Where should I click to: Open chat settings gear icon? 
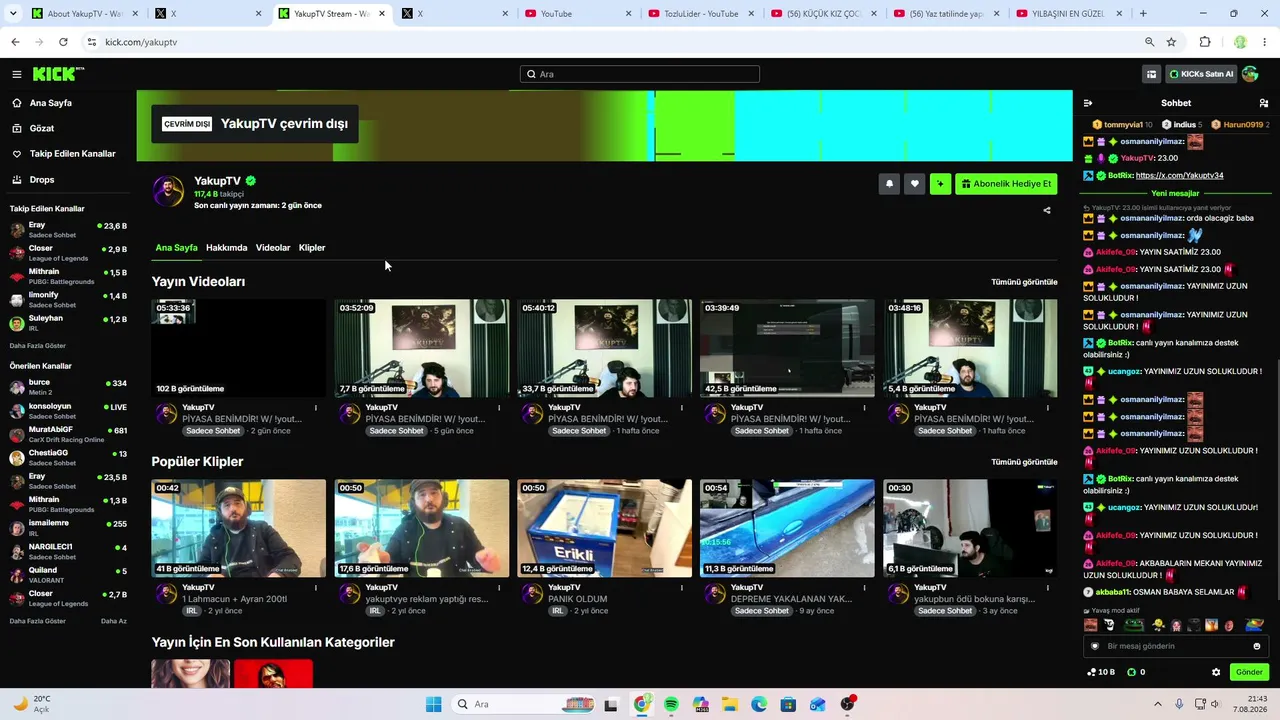[1216, 672]
